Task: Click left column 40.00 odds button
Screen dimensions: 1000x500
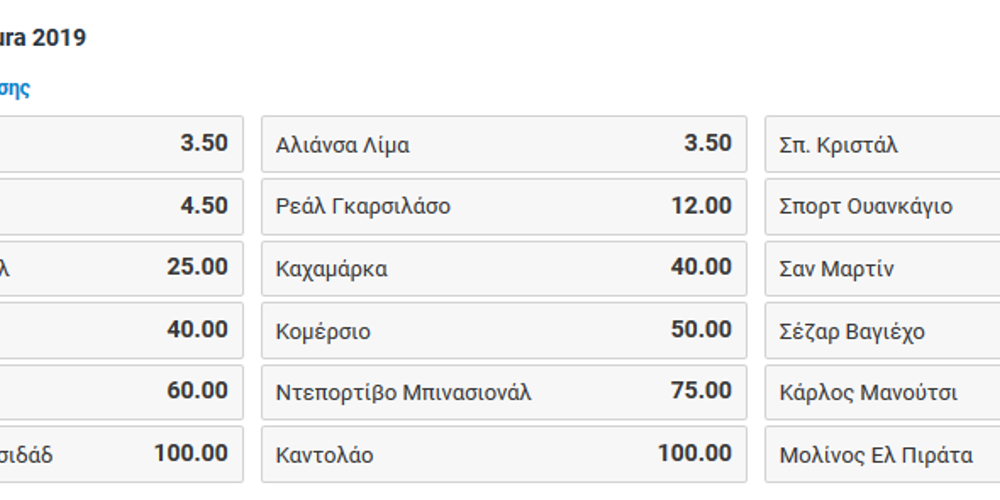Action: (x=121, y=330)
